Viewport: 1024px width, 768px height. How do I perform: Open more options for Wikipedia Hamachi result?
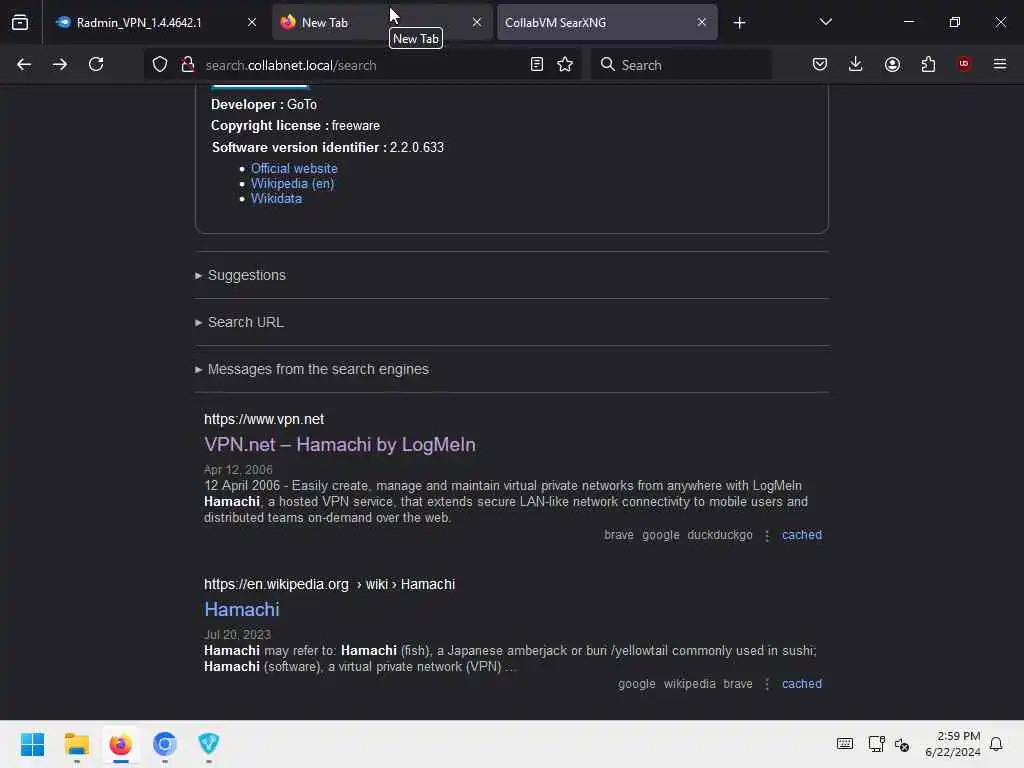pos(767,684)
